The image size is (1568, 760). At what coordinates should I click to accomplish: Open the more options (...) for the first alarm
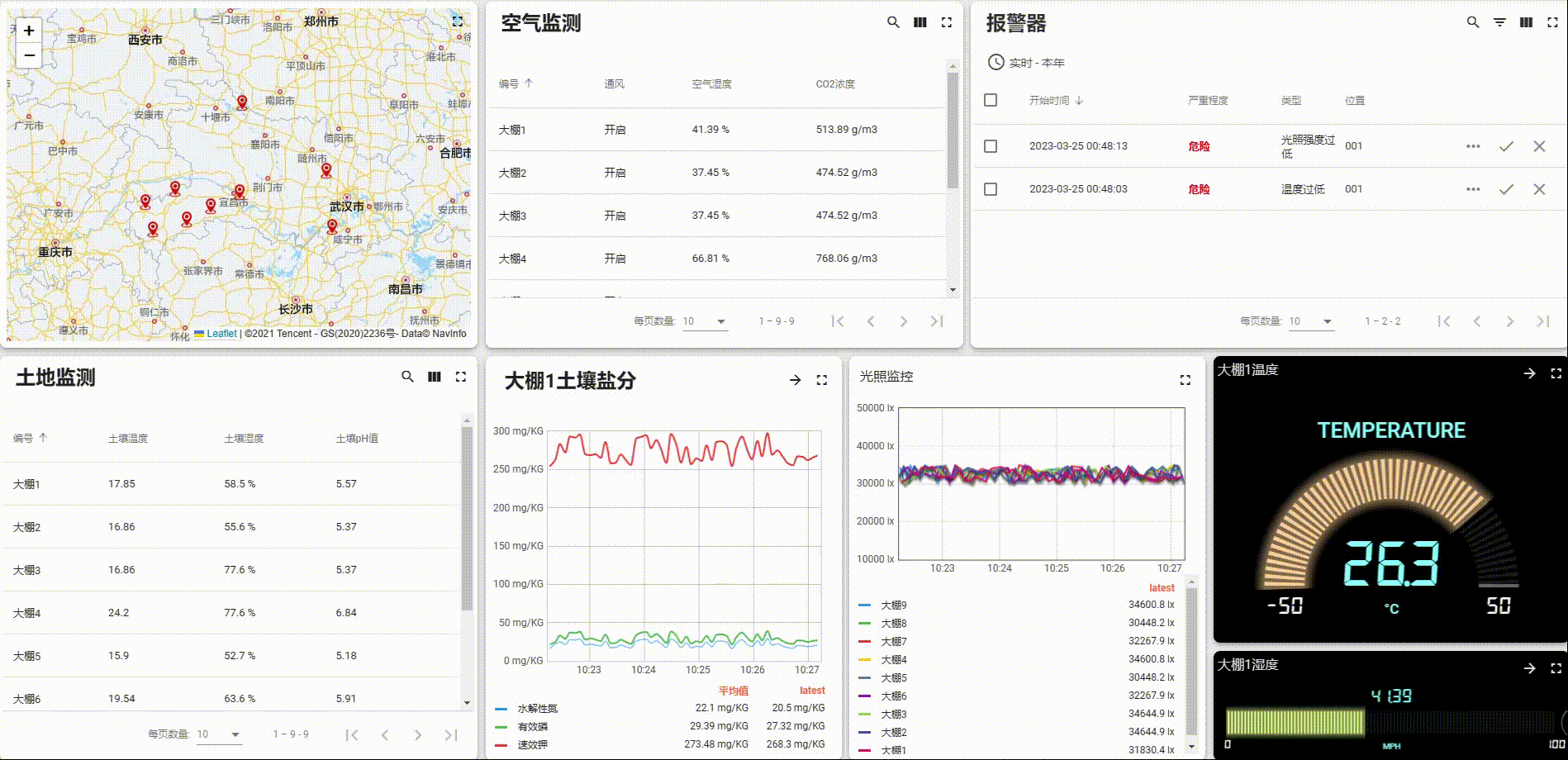(1472, 146)
